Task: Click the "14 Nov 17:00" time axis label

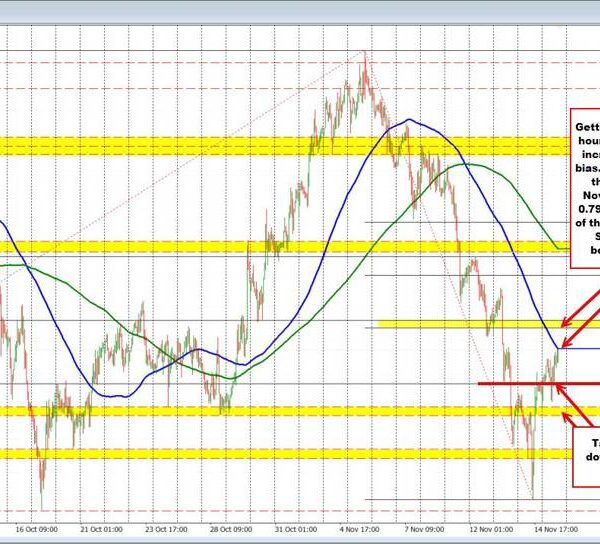Action: pyautogui.click(x=556, y=529)
